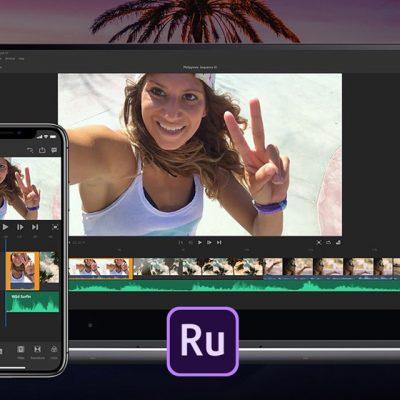Tap the share export icon on the phone
The width and height of the screenshot is (400, 400).
pyautogui.click(x=42, y=150)
